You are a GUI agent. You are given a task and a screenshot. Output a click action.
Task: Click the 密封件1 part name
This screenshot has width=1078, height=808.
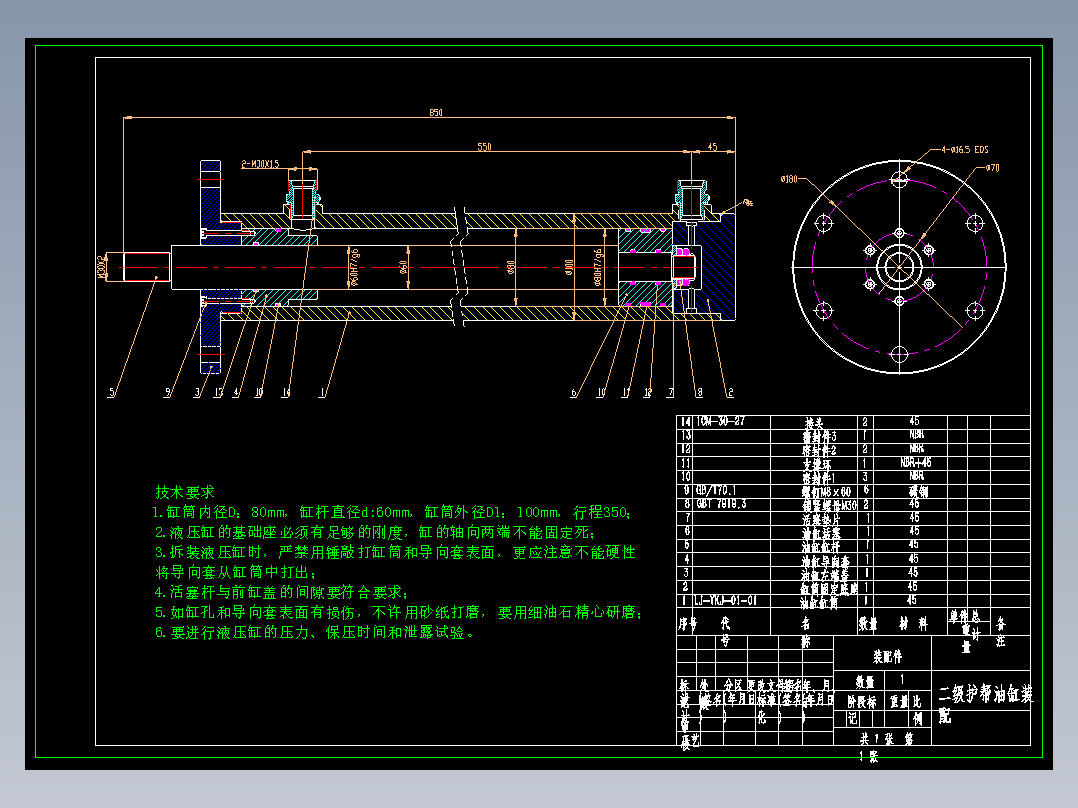pyautogui.click(x=820, y=477)
